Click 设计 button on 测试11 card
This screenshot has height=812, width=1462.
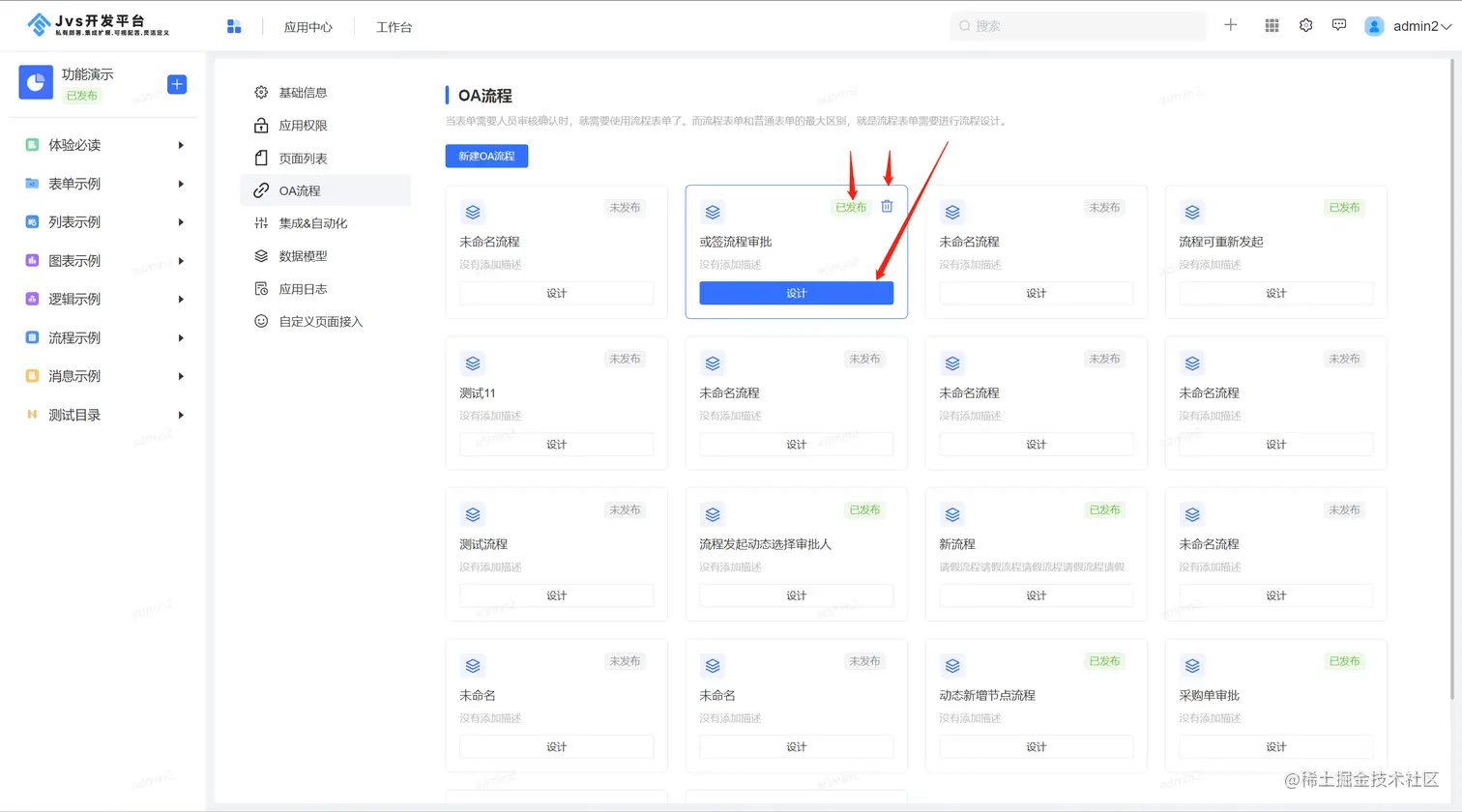click(557, 445)
